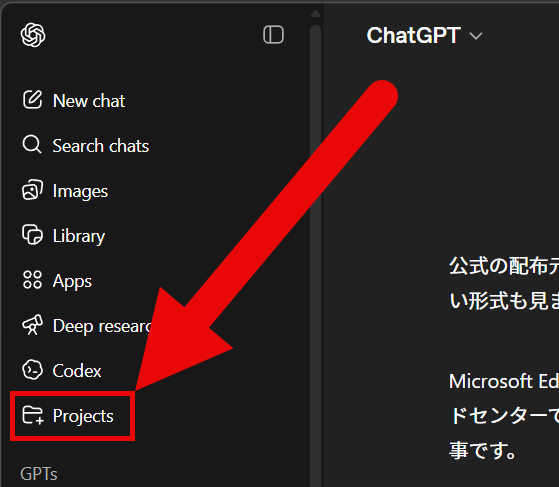Click the Library icon
Image resolution: width=559 pixels, height=487 pixels.
coord(32,235)
